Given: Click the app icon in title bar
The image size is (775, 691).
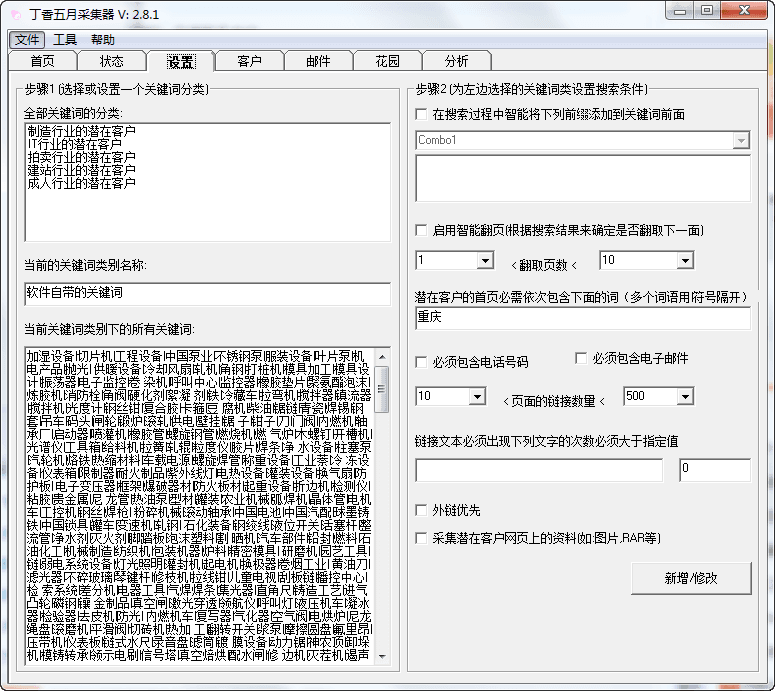Looking at the screenshot, I should (16, 15).
